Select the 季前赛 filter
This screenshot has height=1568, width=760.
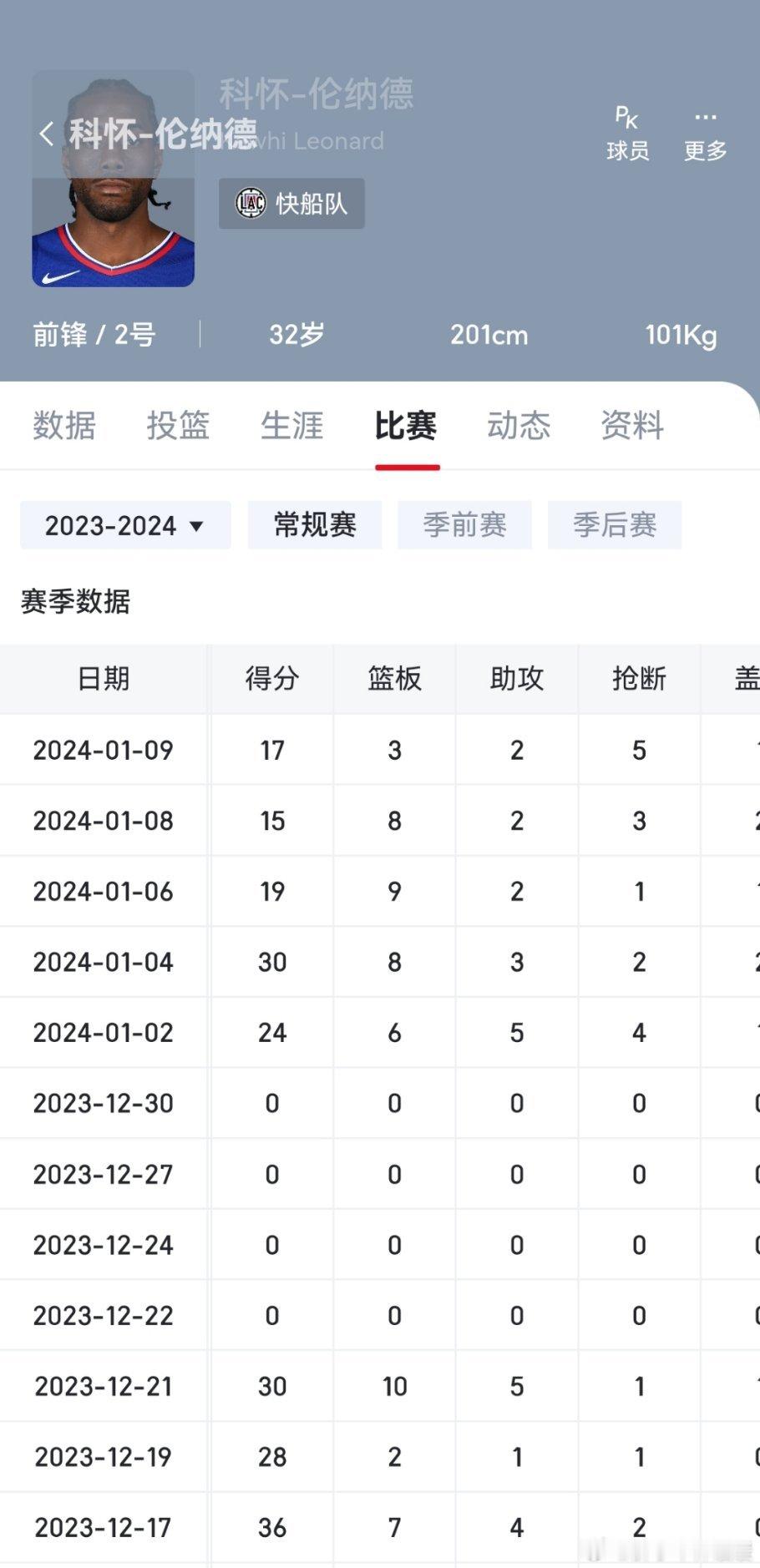click(x=464, y=525)
